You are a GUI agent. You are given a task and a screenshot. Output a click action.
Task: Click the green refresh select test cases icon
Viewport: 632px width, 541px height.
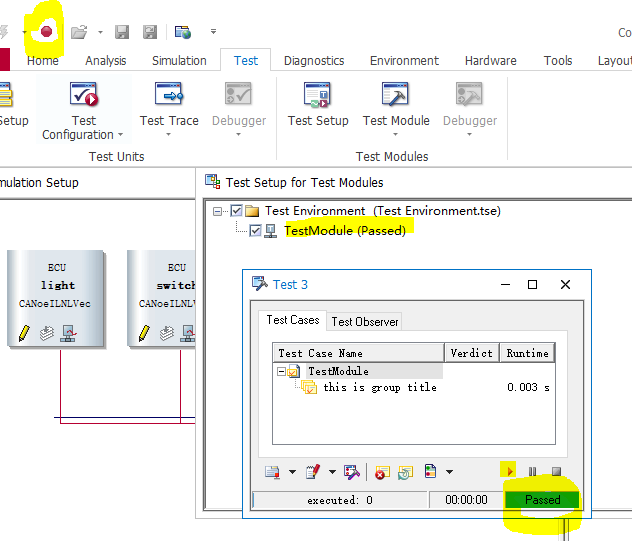click(x=405, y=472)
